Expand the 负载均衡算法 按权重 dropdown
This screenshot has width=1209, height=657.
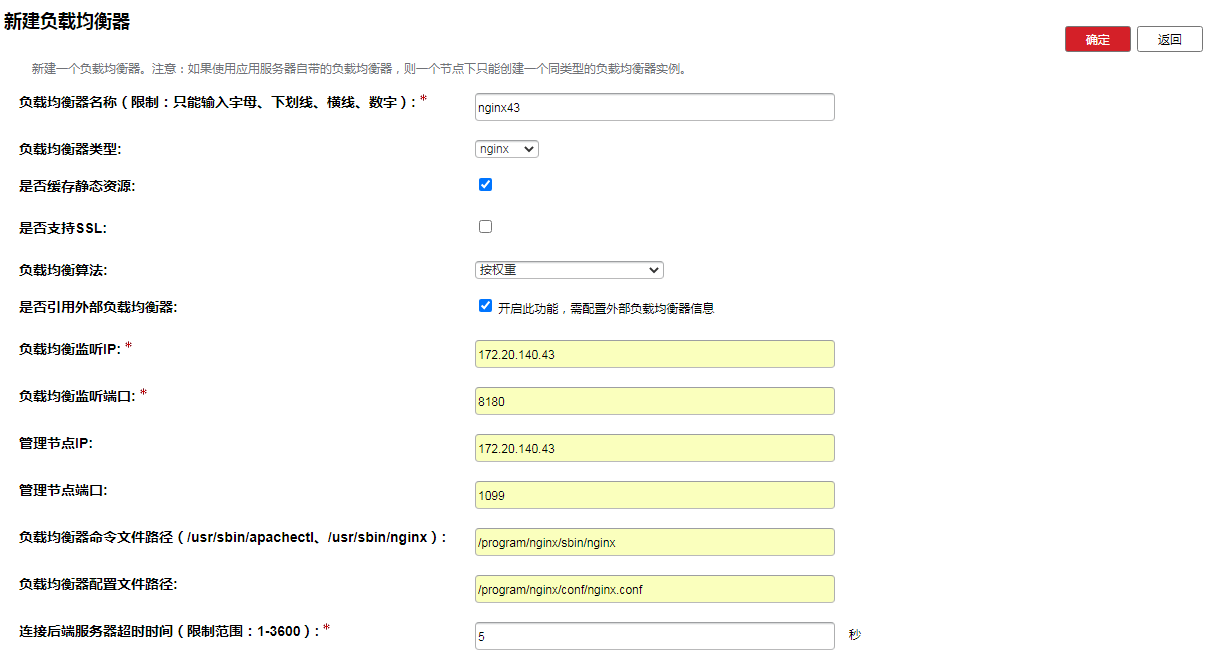pos(569,270)
